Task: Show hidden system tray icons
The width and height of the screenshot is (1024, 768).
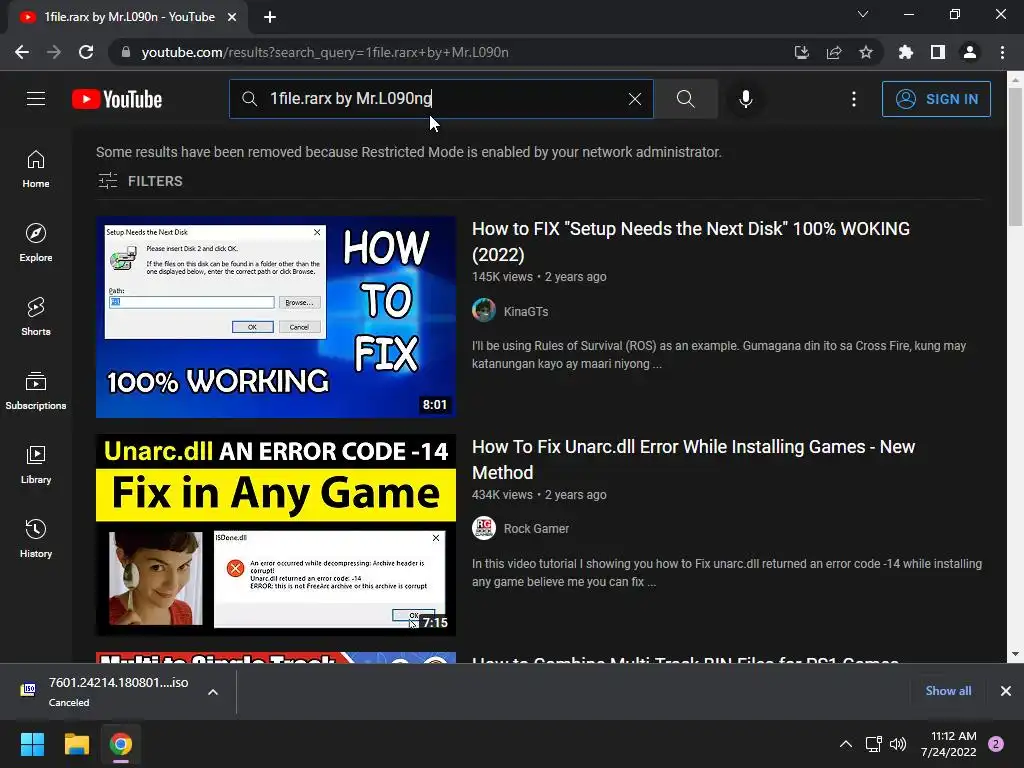Action: (x=846, y=744)
